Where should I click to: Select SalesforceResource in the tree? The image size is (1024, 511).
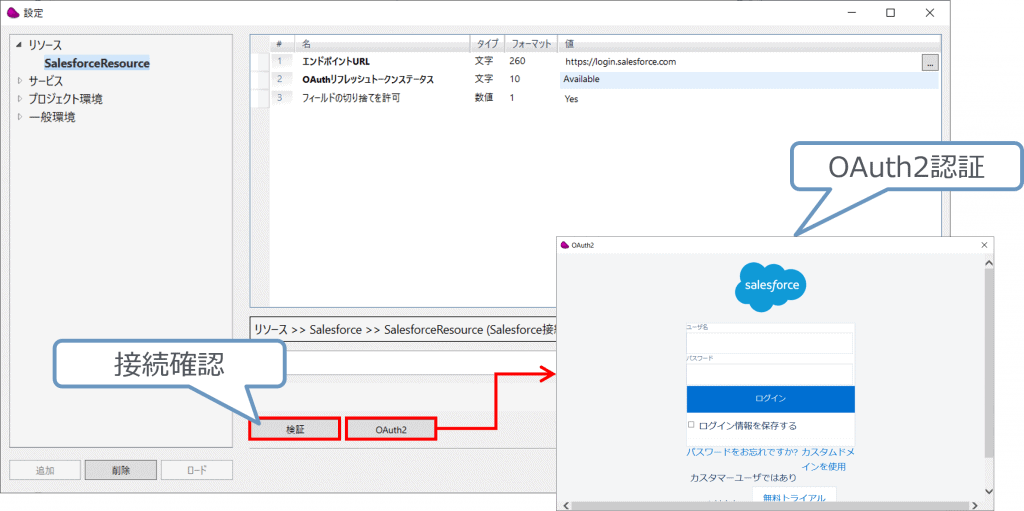pos(96,63)
